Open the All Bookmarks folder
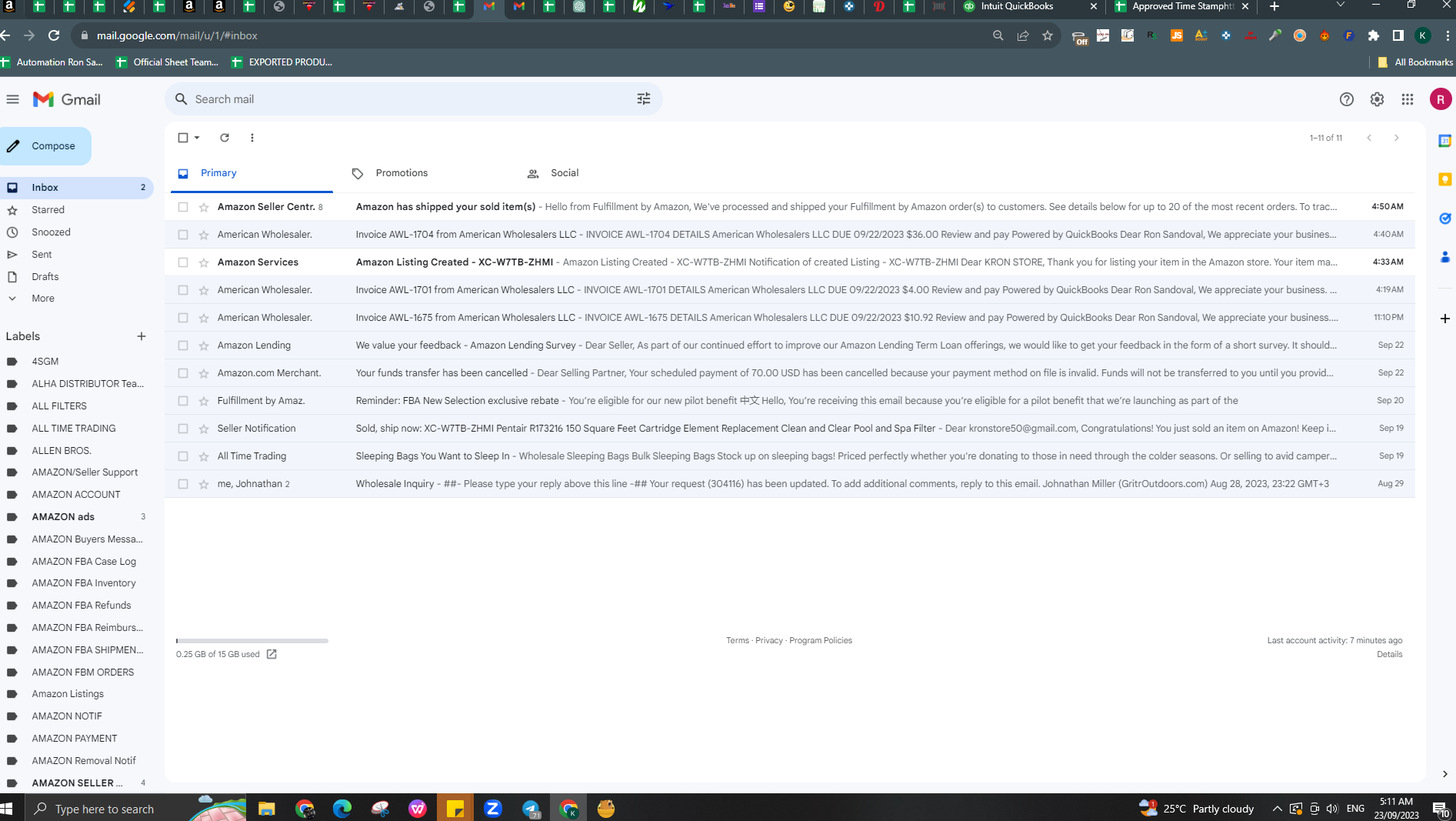The image size is (1456, 821). click(x=1415, y=62)
